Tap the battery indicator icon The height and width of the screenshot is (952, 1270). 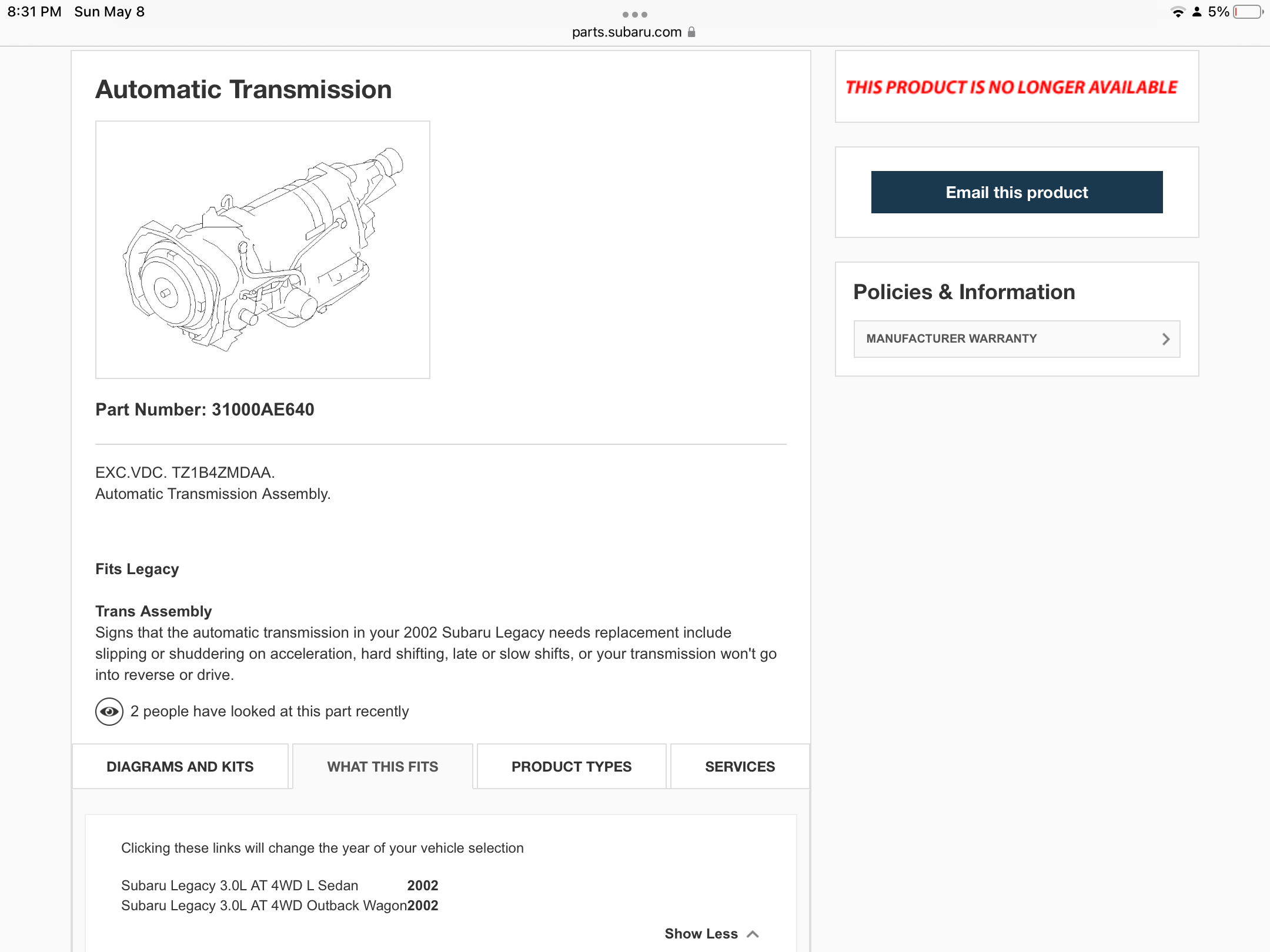click(x=1248, y=12)
